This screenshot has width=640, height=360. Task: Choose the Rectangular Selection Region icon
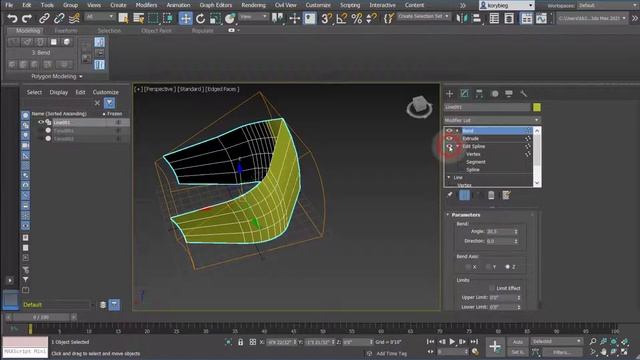click(x=153, y=18)
